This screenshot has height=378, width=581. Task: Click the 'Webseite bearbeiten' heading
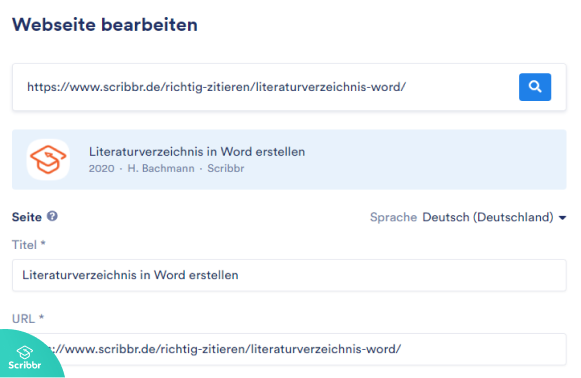[105, 25]
